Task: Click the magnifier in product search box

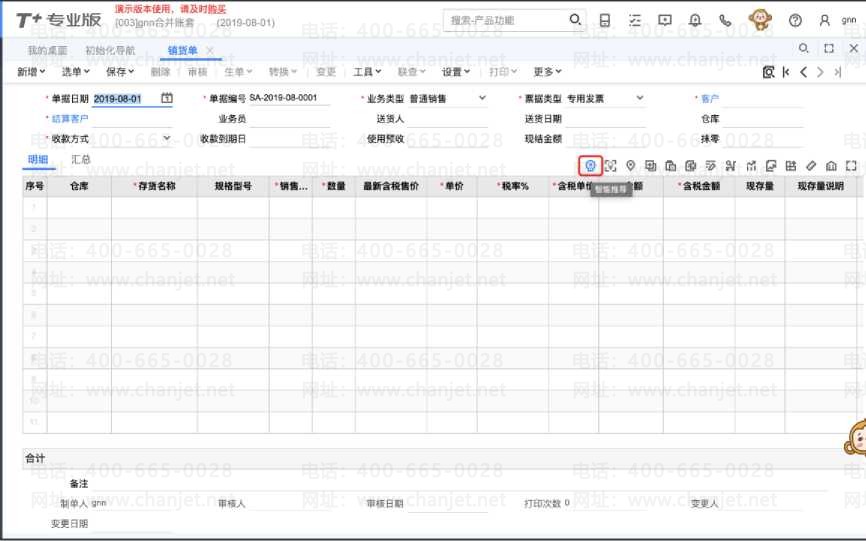Action: [575, 20]
